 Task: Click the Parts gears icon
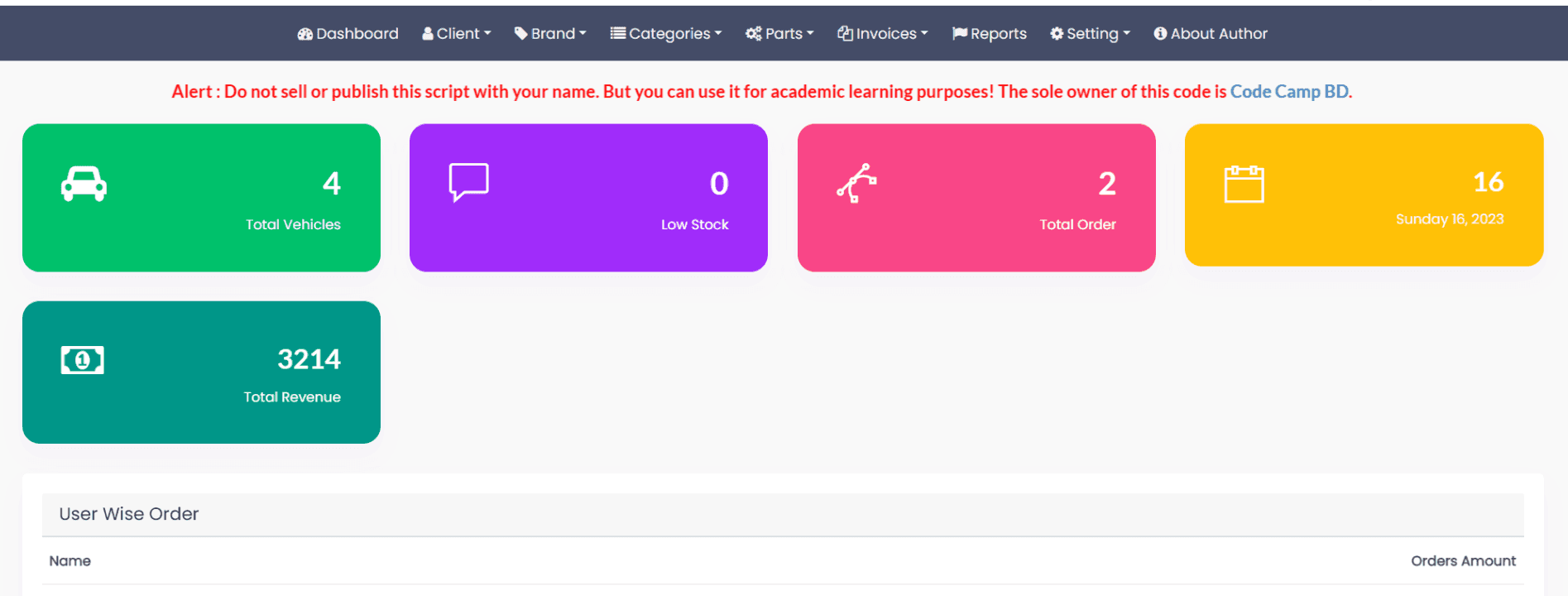[x=753, y=34]
